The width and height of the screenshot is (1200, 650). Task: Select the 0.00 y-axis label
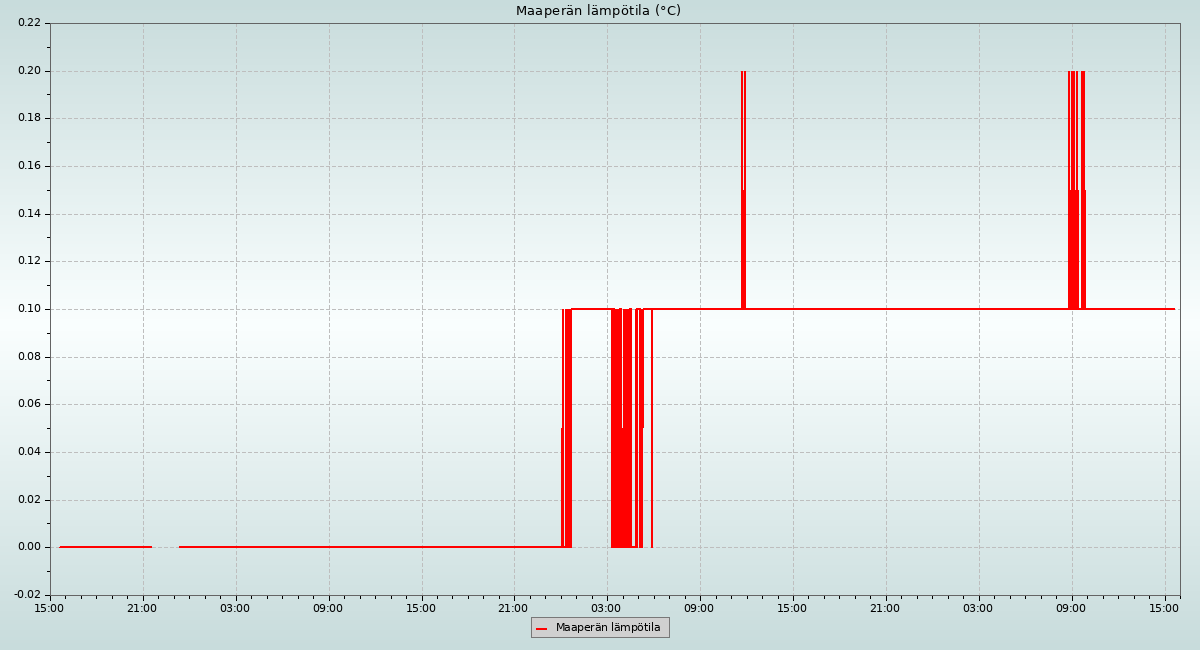29,547
